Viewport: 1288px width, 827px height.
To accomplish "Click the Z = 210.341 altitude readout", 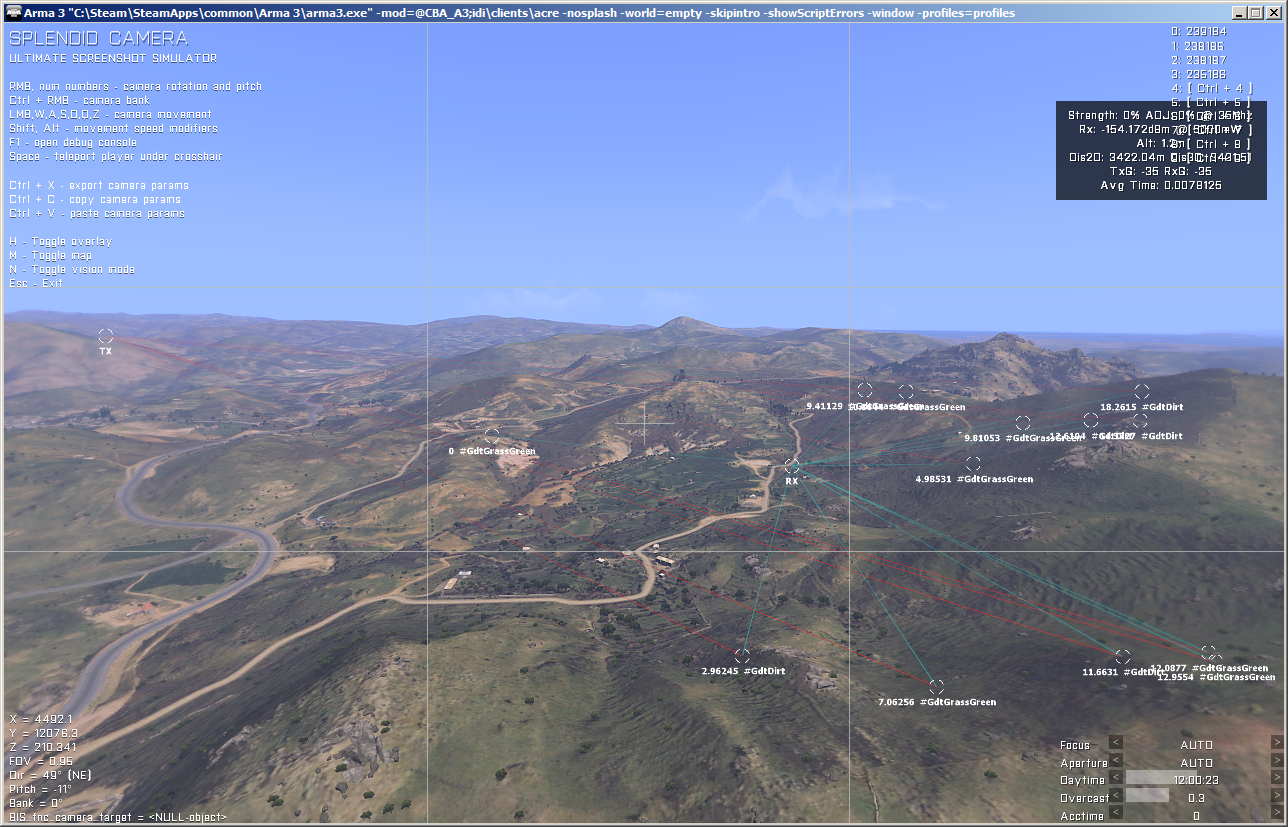I will coord(43,747).
